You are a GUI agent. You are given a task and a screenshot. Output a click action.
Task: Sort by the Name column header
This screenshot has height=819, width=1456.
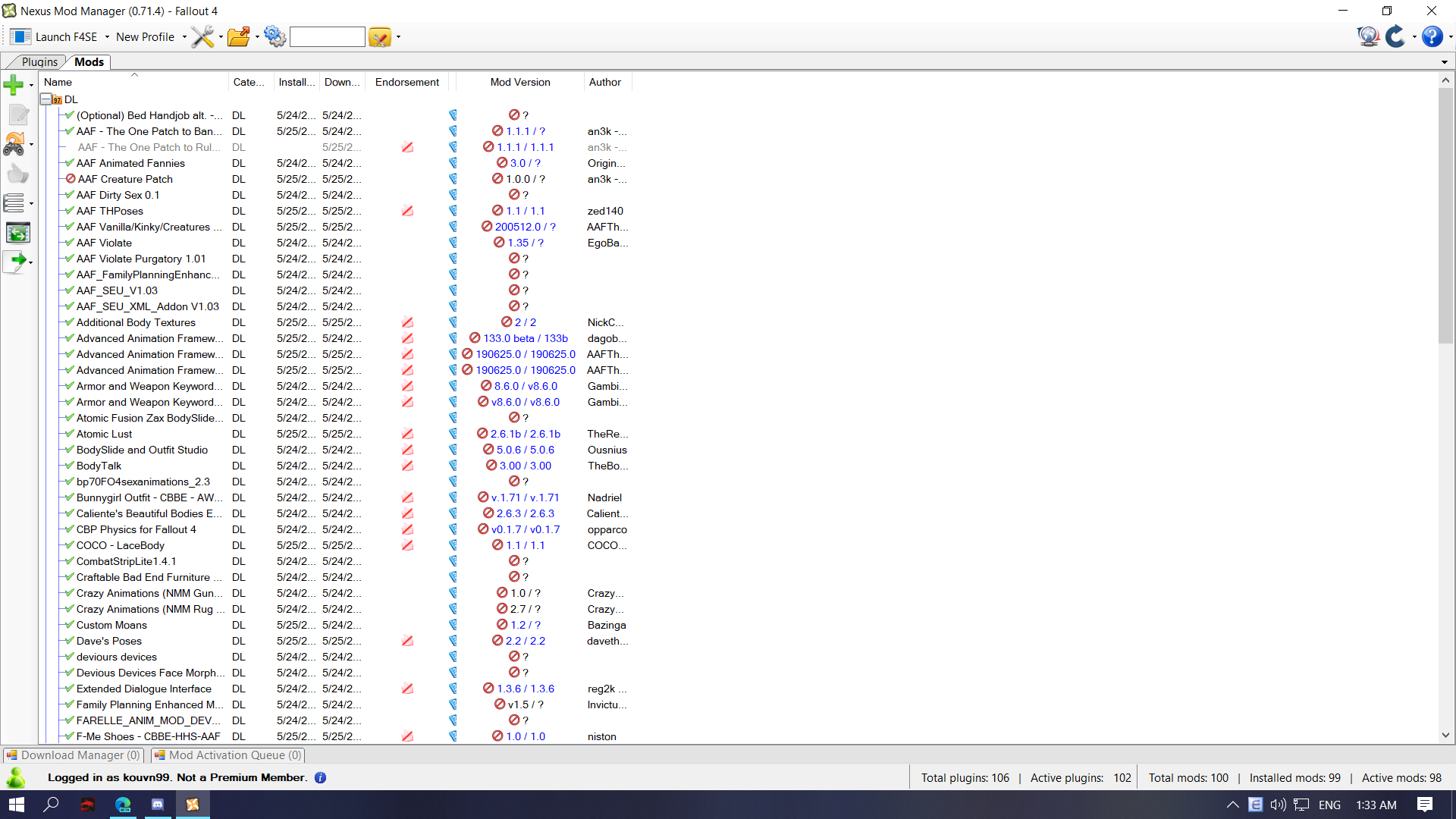(134, 82)
